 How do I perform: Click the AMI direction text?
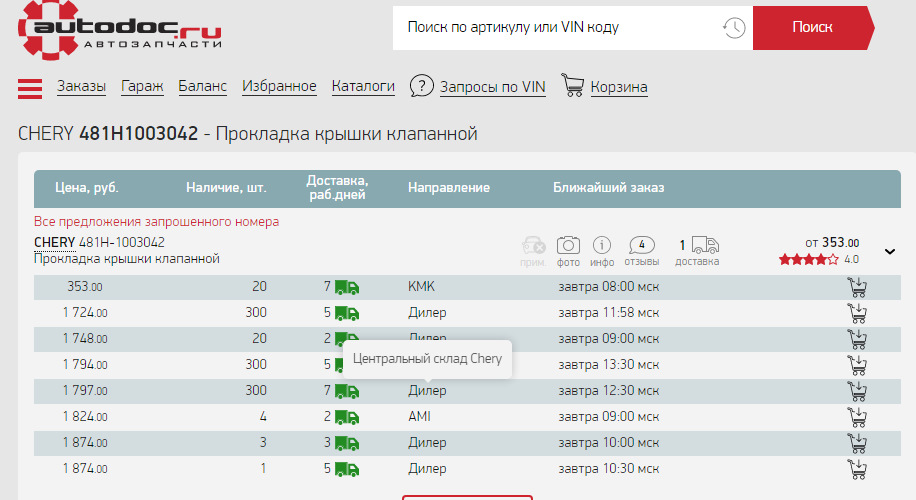pos(419,416)
